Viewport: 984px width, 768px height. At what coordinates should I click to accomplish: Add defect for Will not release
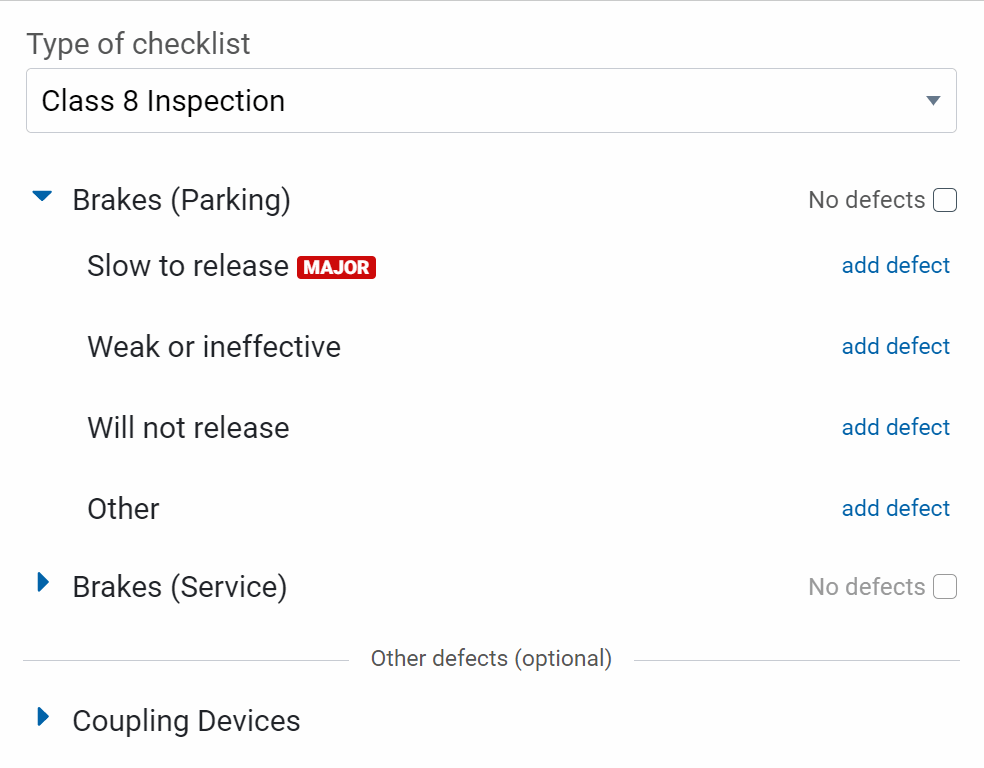(x=896, y=428)
